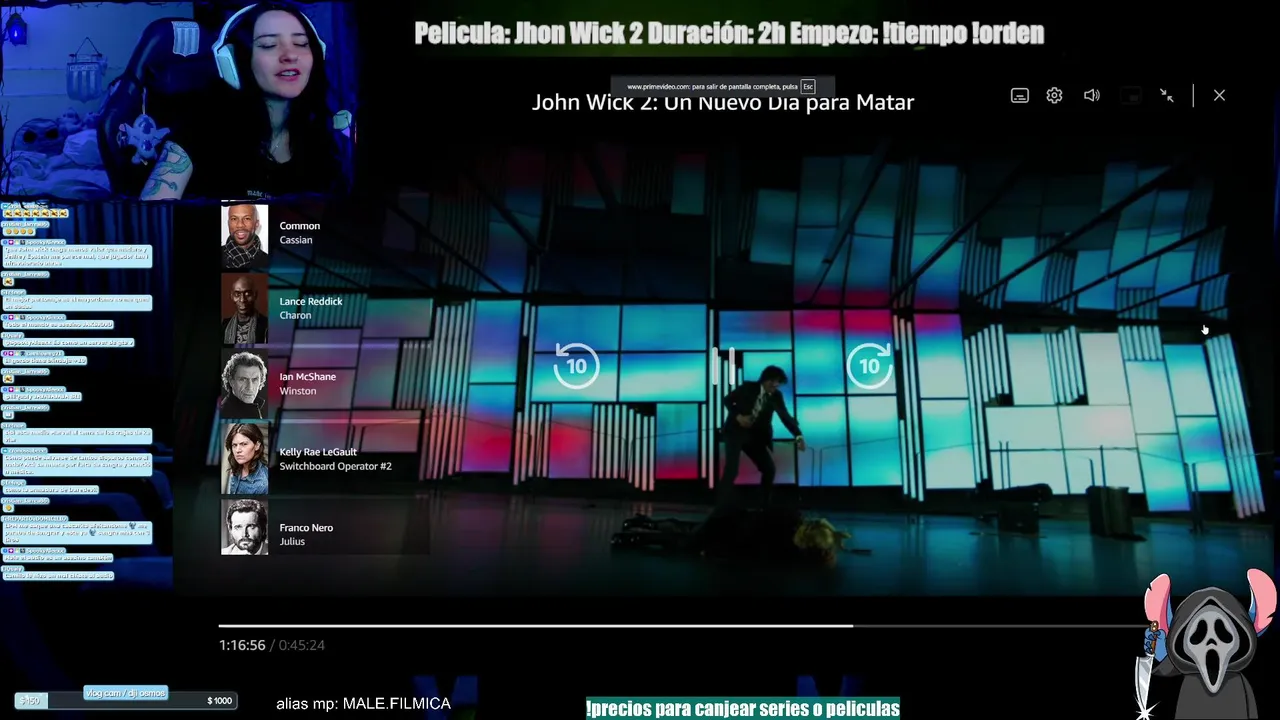Click the elapsed time 1:16:56

pyautogui.click(x=242, y=645)
